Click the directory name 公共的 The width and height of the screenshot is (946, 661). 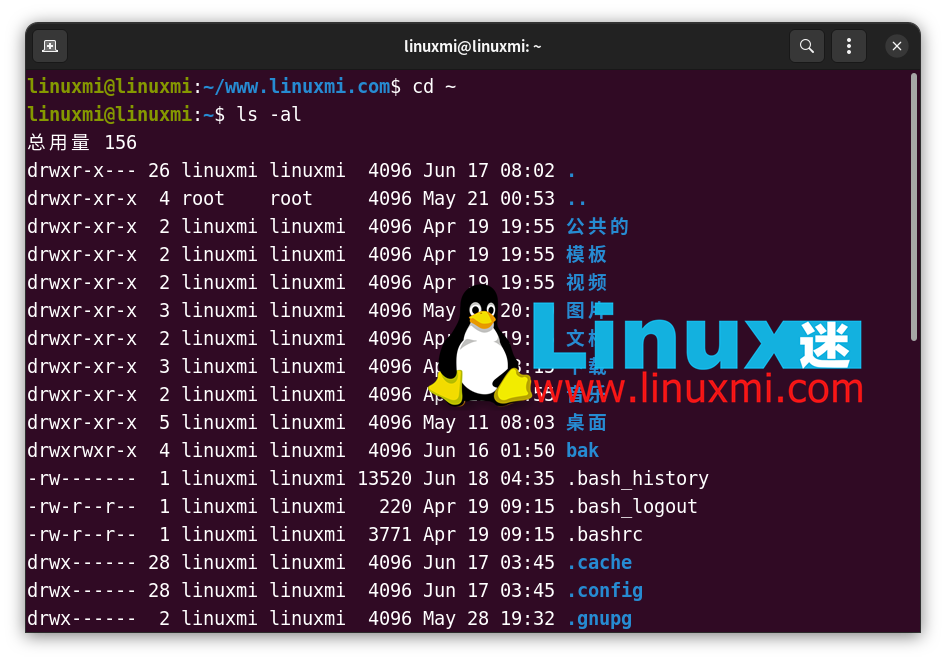pos(597,226)
